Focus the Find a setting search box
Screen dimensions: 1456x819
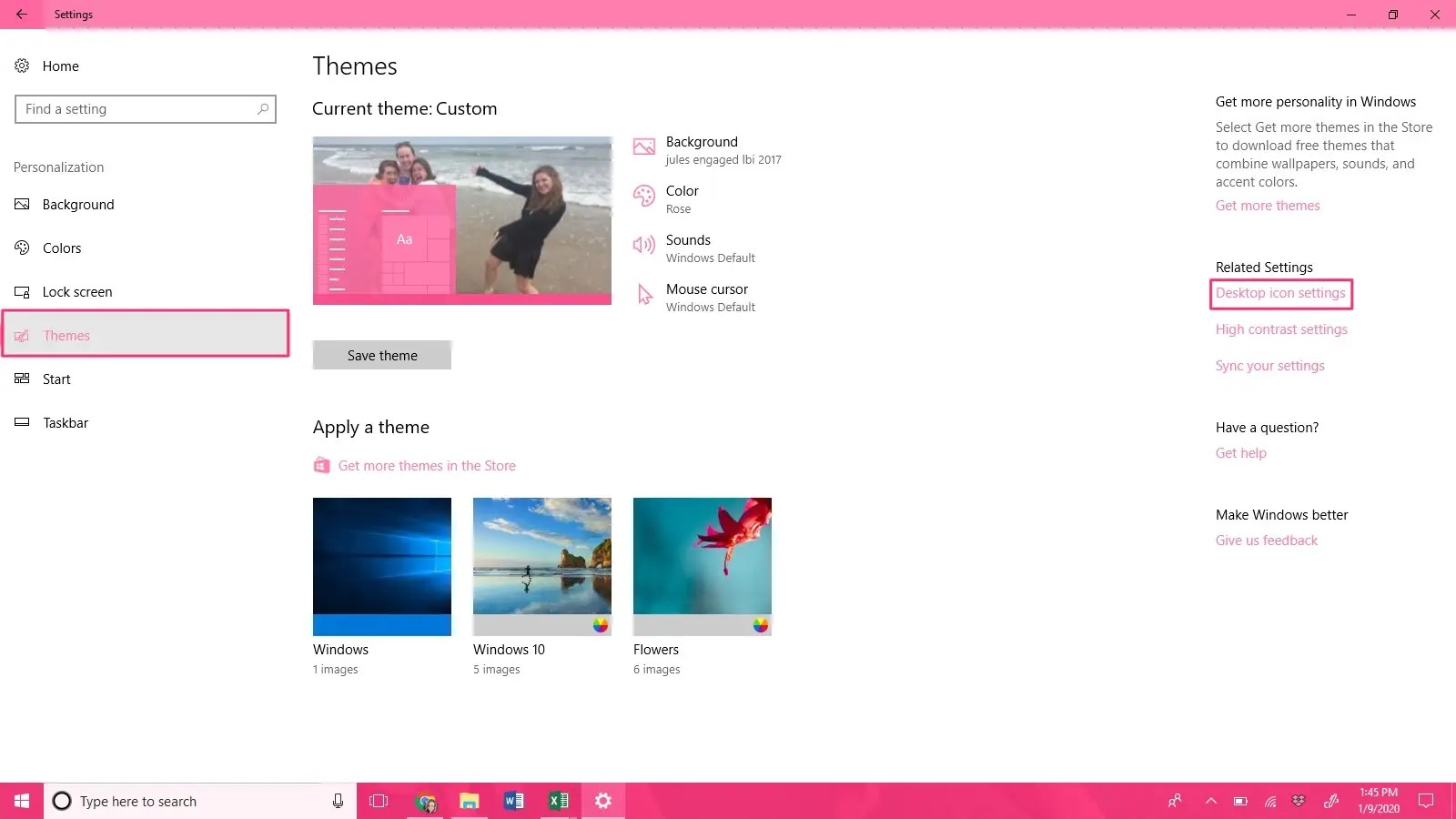click(146, 109)
